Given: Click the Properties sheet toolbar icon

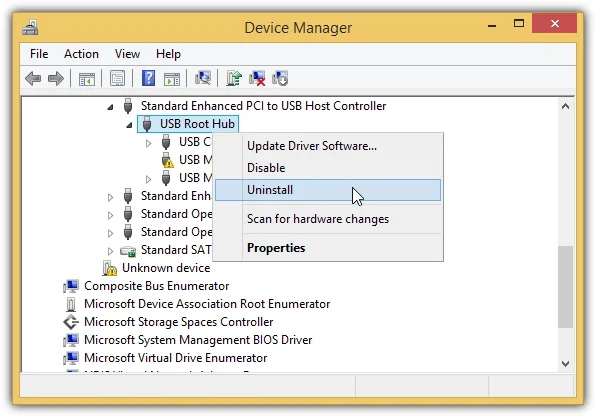Looking at the screenshot, I should 117,78.
